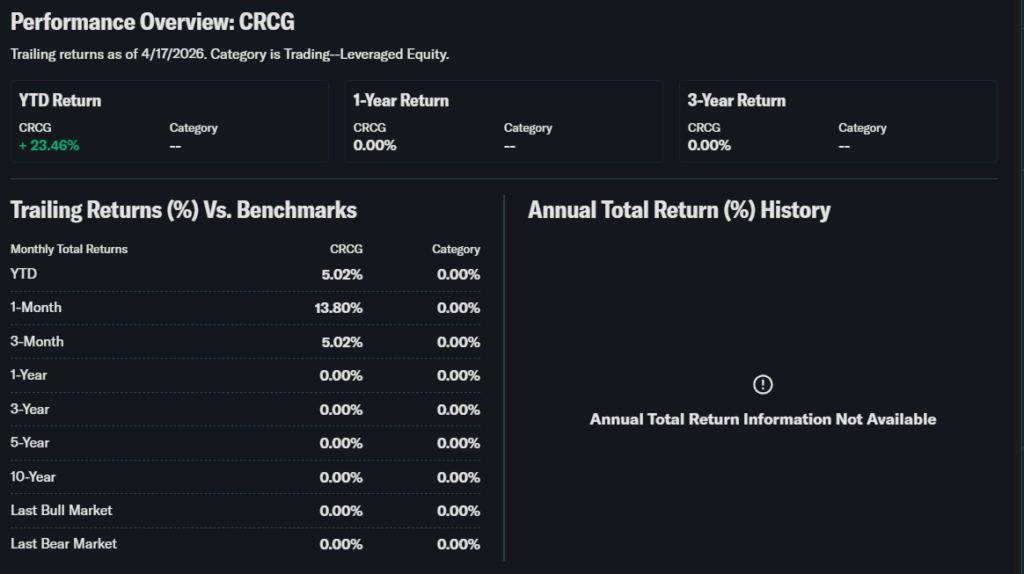Click the Annual Total Return History heading
This screenshot has width=1024, height=574.
[x=679, y=210]
